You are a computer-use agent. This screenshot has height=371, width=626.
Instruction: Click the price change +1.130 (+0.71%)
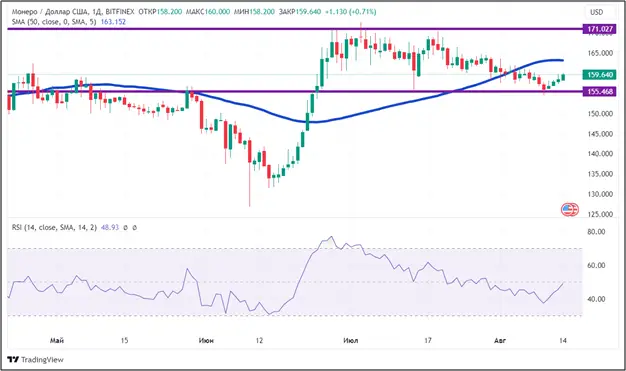[351, 12]
